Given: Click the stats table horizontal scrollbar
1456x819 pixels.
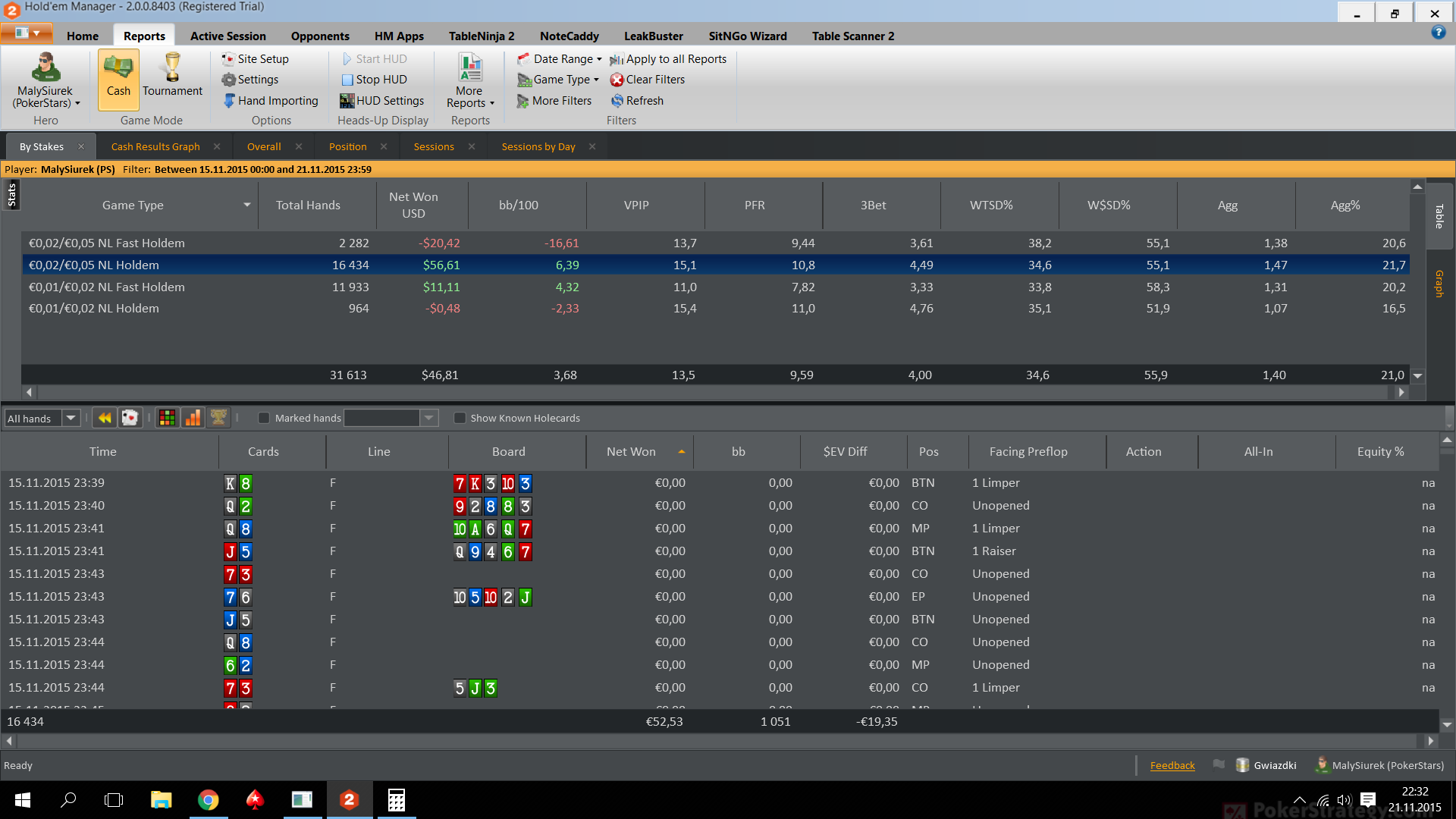Looking at the screenshot, I should coord(714,392).
